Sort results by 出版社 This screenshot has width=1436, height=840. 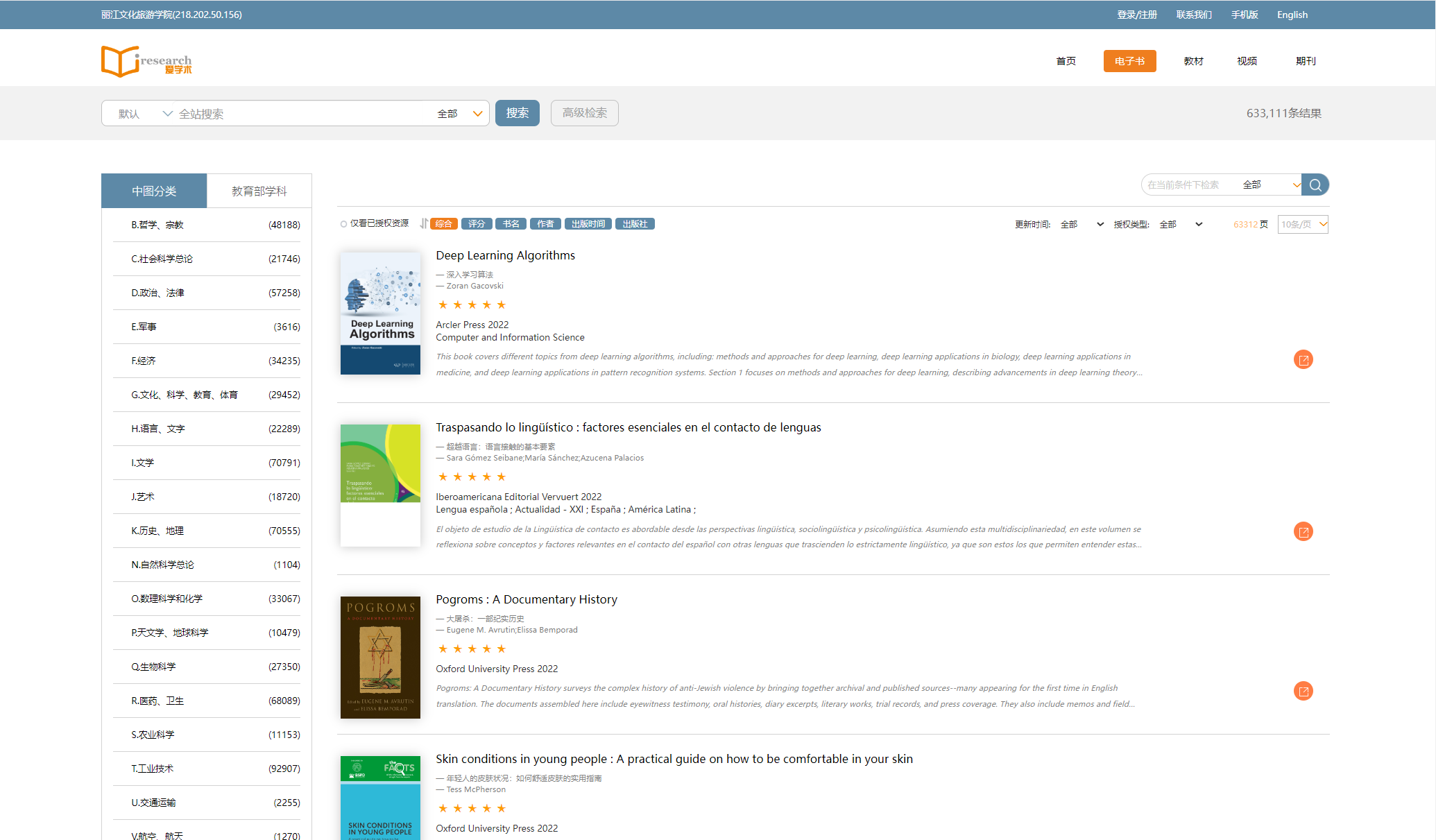635,223
